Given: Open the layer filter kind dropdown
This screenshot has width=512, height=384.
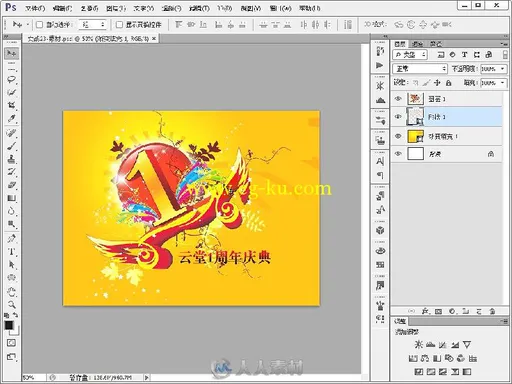Looking at the screenshot, I should tap(410, 55).
